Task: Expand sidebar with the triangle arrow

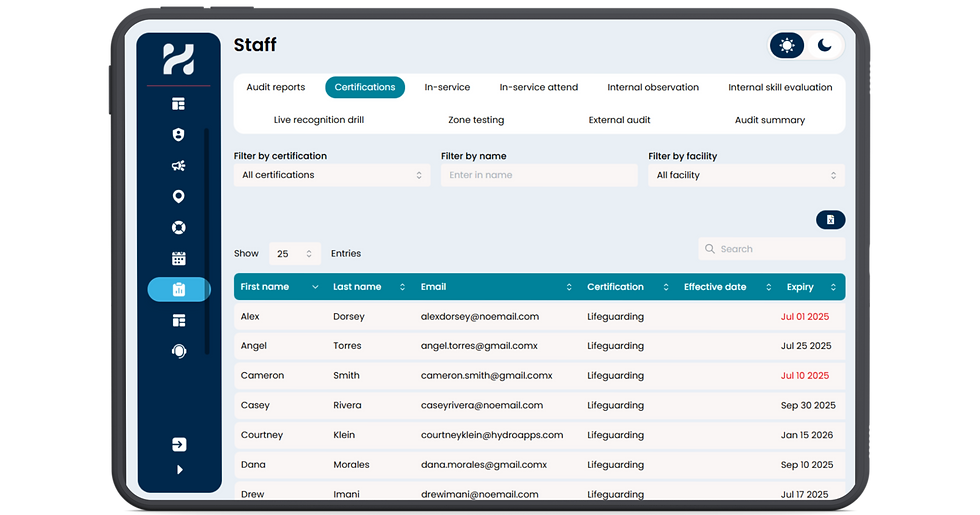Action: click(x=180, y=469)
